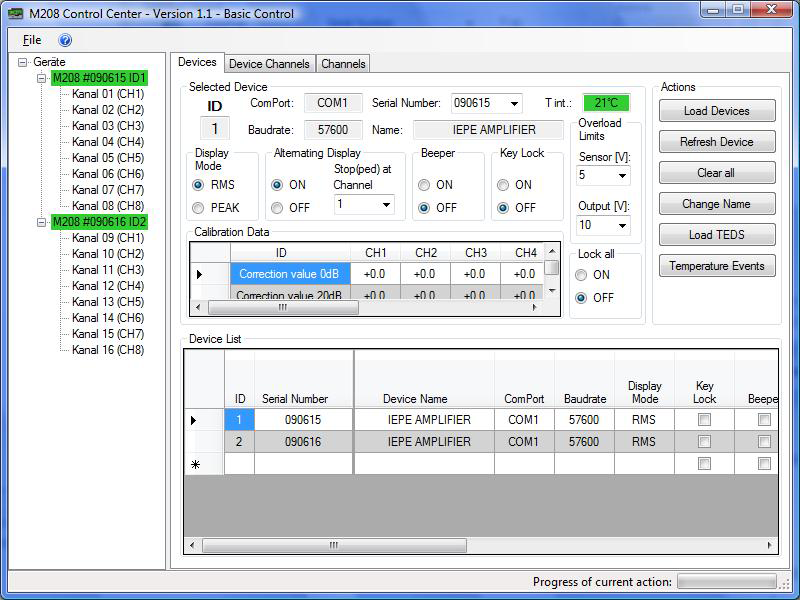Click the Baudrate field showing 57600

click(333, 130)
